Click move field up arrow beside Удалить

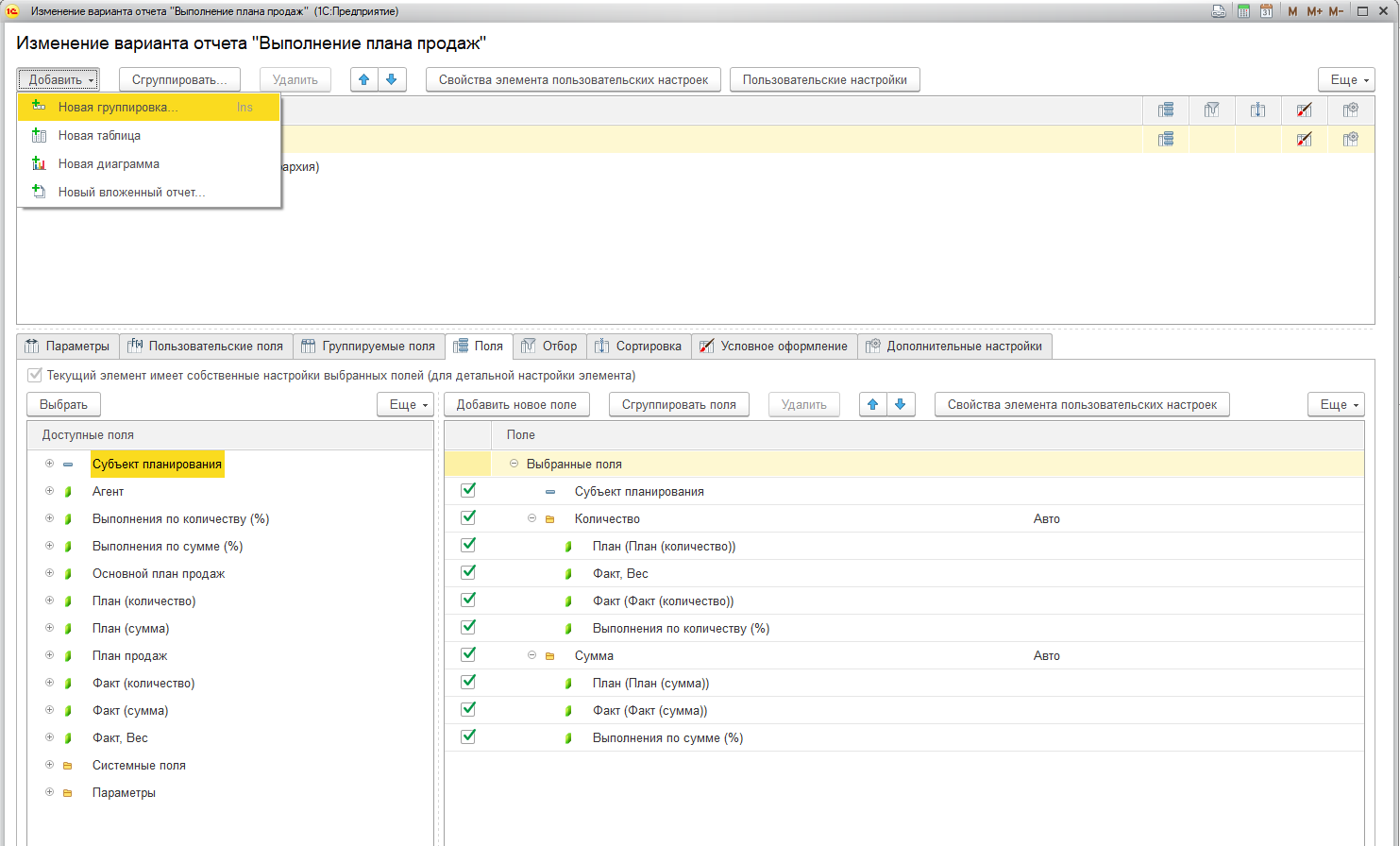(873, 404)
